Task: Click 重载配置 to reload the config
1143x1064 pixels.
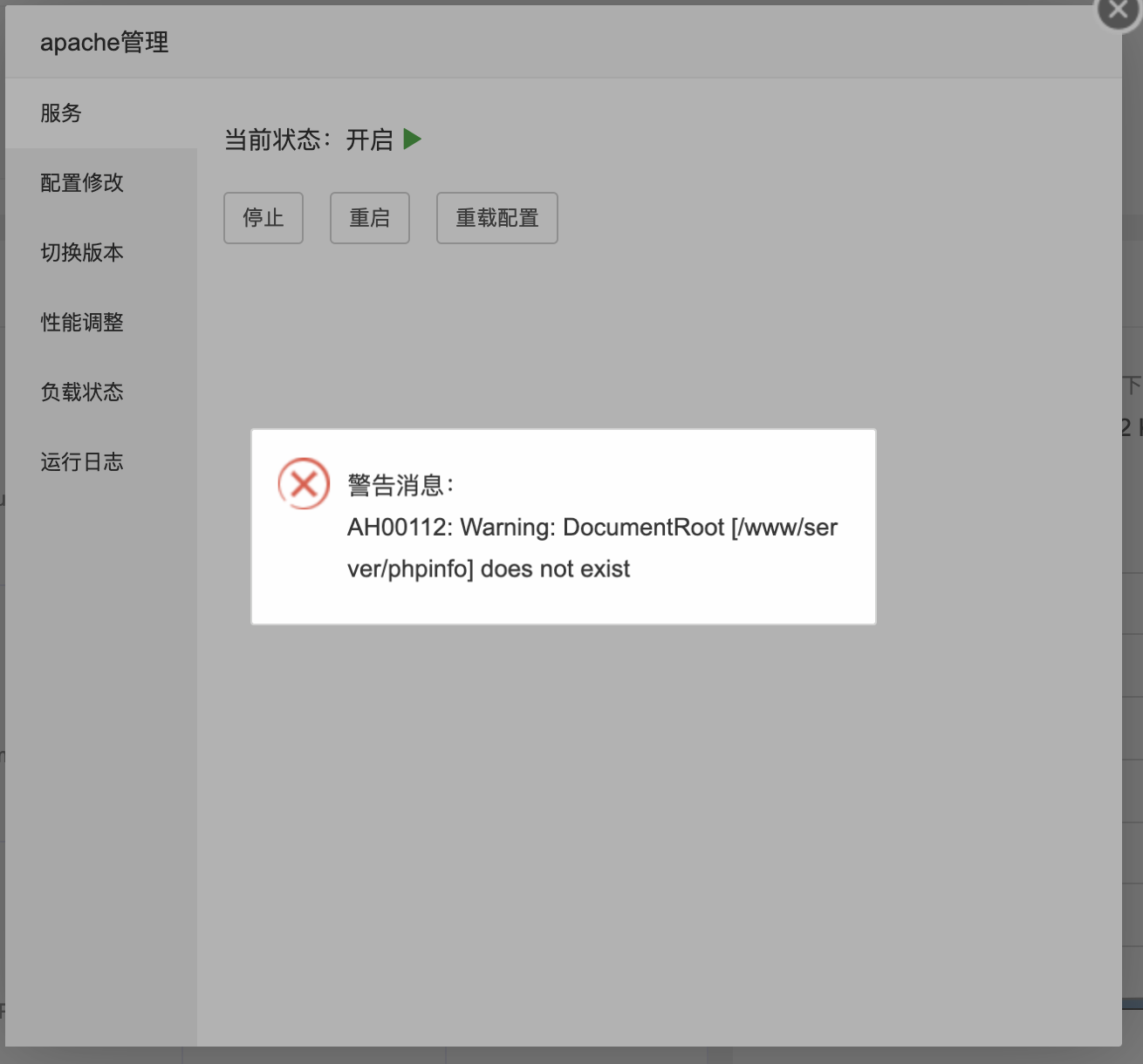Action: [x=496, y=218]
